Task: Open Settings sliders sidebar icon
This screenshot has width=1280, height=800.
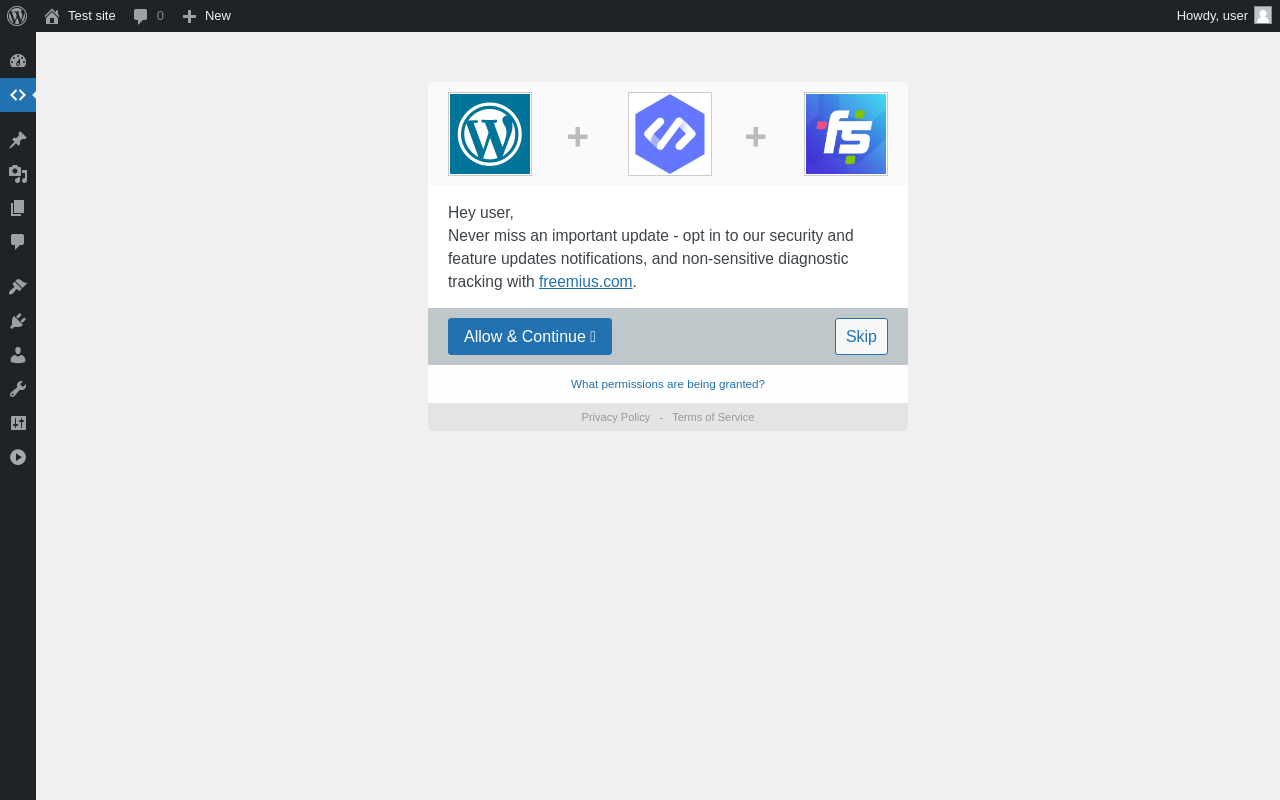Action: 18,423
